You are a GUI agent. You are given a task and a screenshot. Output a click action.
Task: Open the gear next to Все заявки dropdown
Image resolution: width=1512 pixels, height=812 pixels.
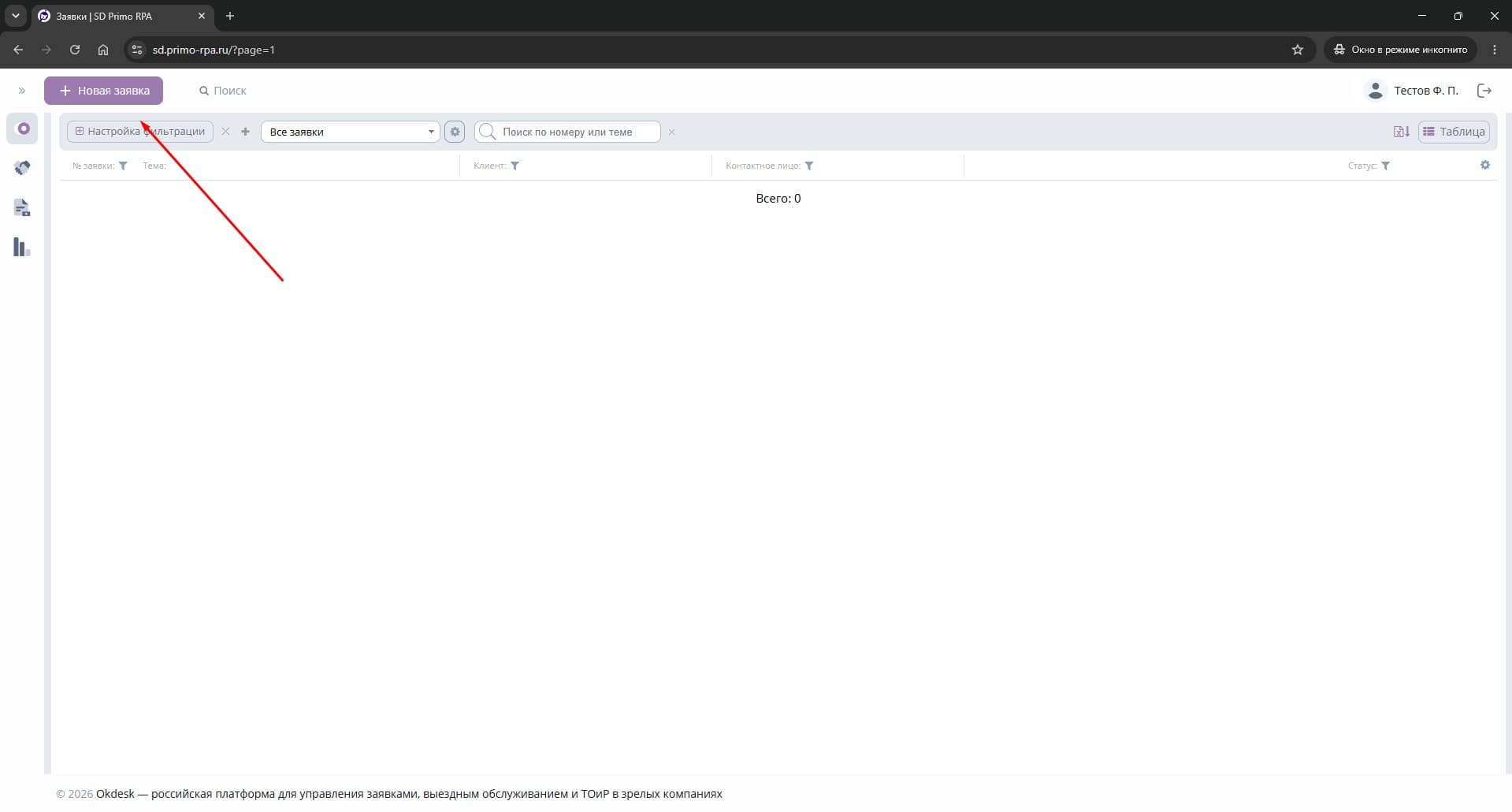pyautogui.click(x=455, y=132)
